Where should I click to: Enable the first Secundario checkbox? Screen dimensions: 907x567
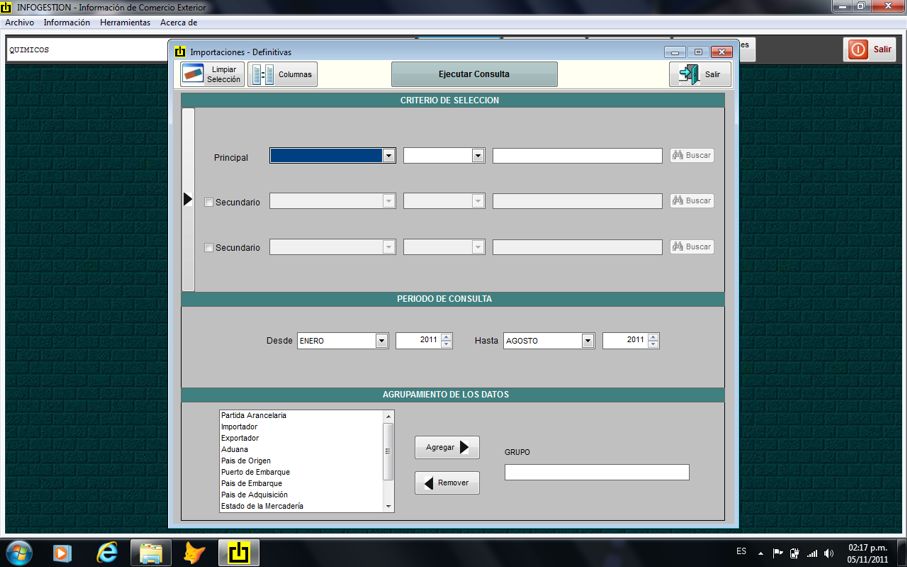click(x=209, y=202)
